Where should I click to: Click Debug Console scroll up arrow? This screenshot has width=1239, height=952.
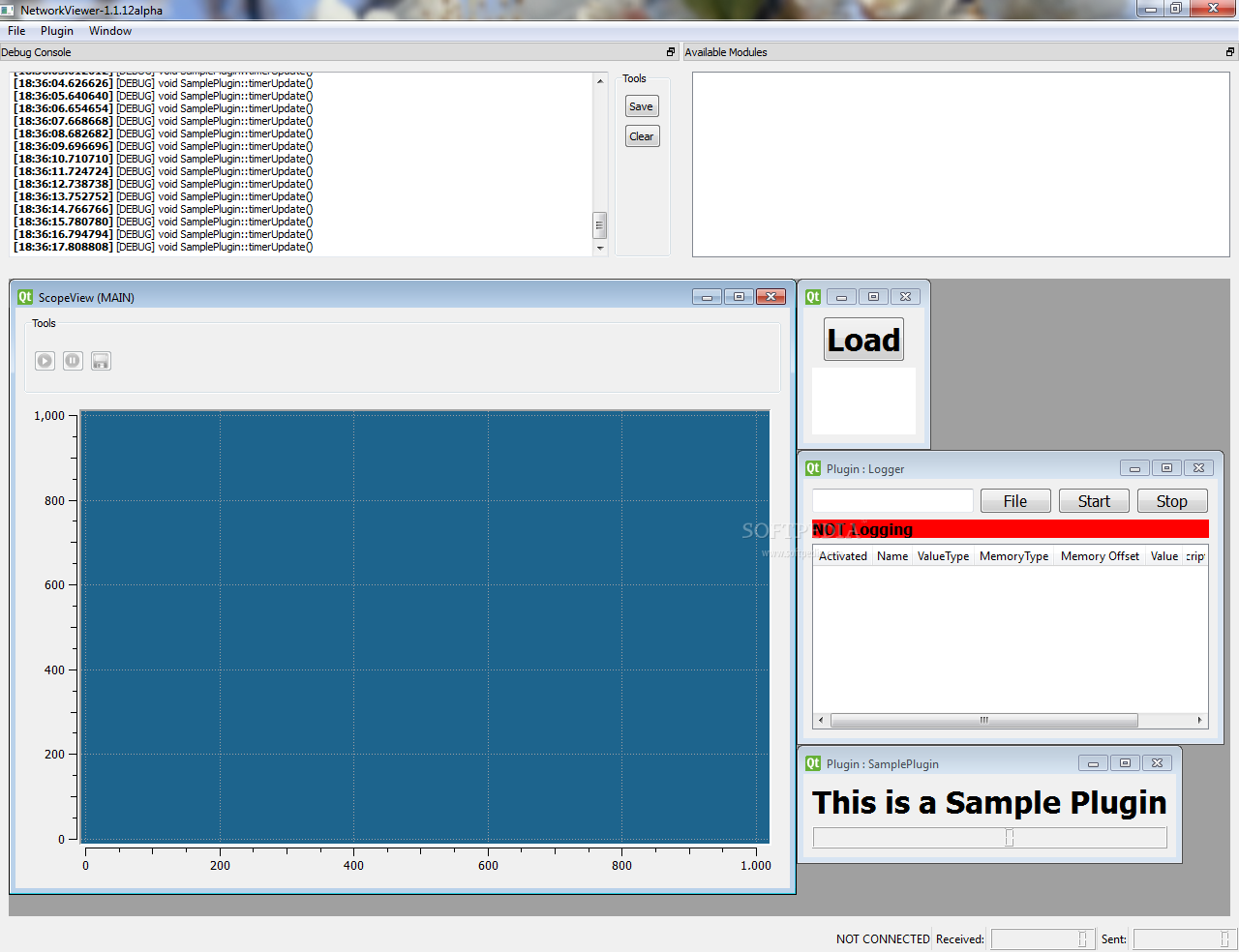[x=600, y=82]
